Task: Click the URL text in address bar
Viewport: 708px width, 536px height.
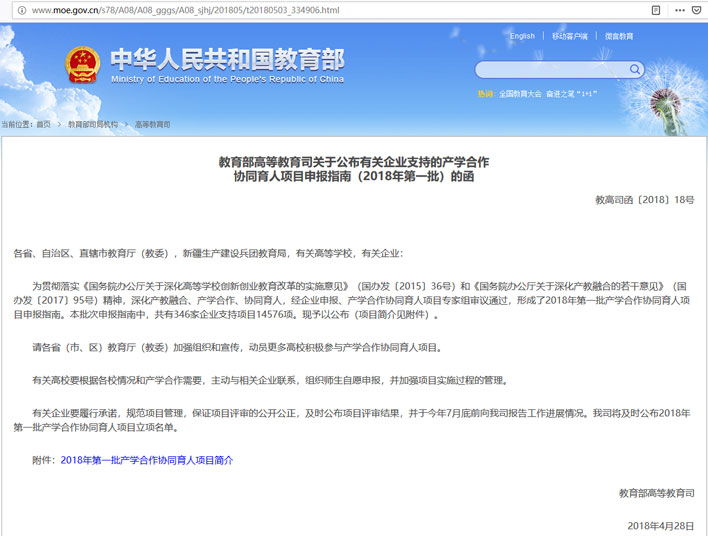Action: (x=185, y=10)
